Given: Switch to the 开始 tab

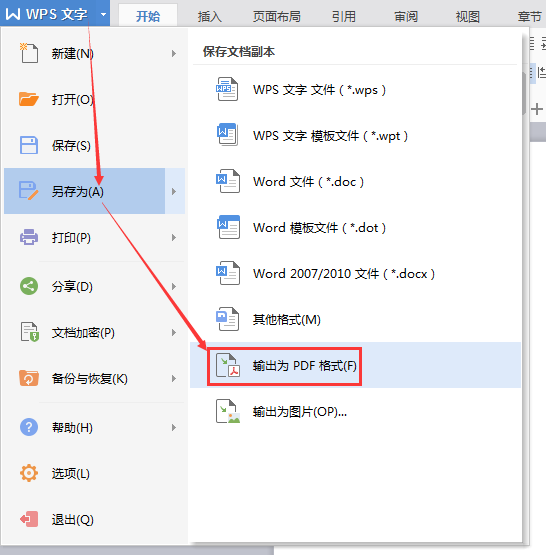Looking at the screenshot, I should [148, 16].
